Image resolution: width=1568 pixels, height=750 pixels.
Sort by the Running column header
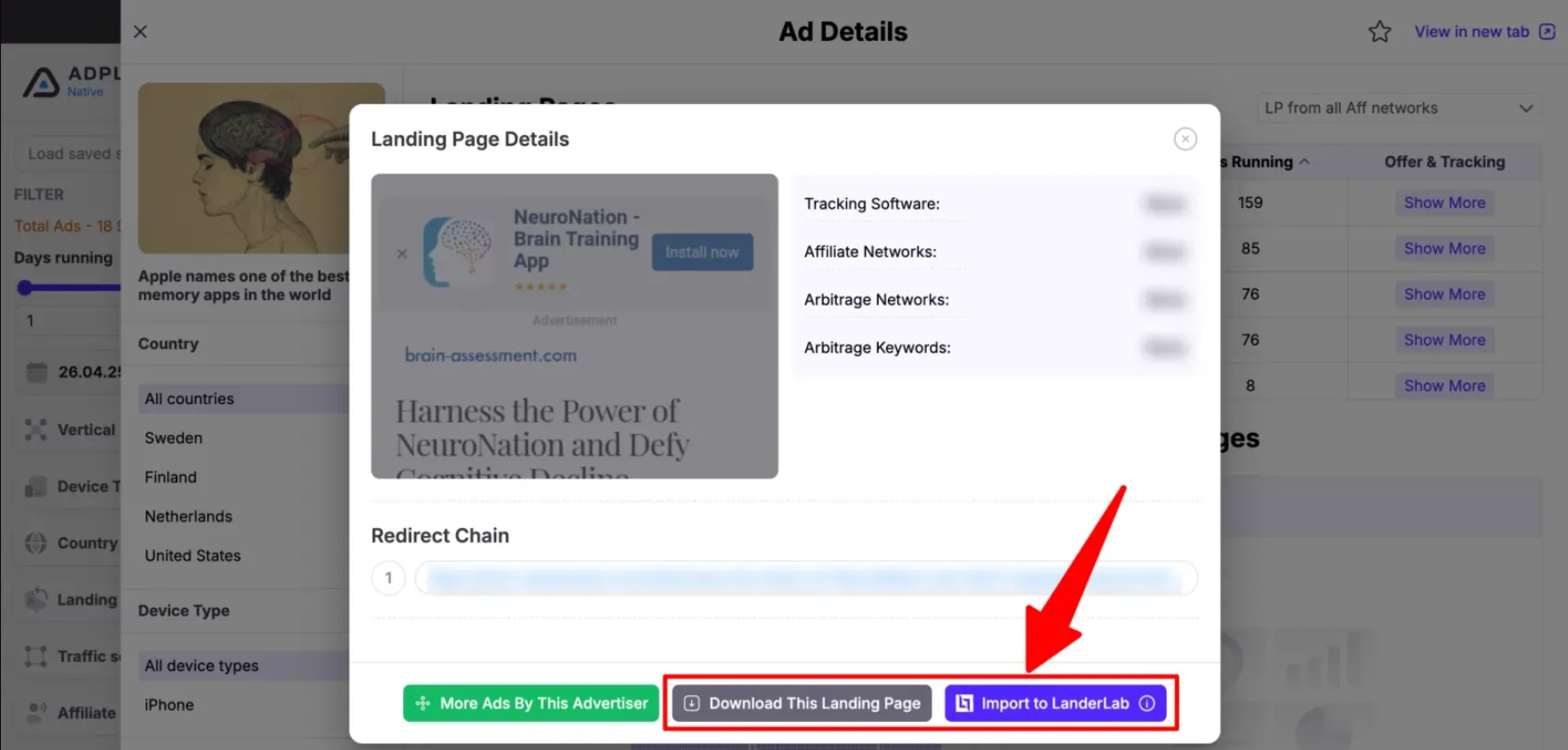pos(1264,162)
